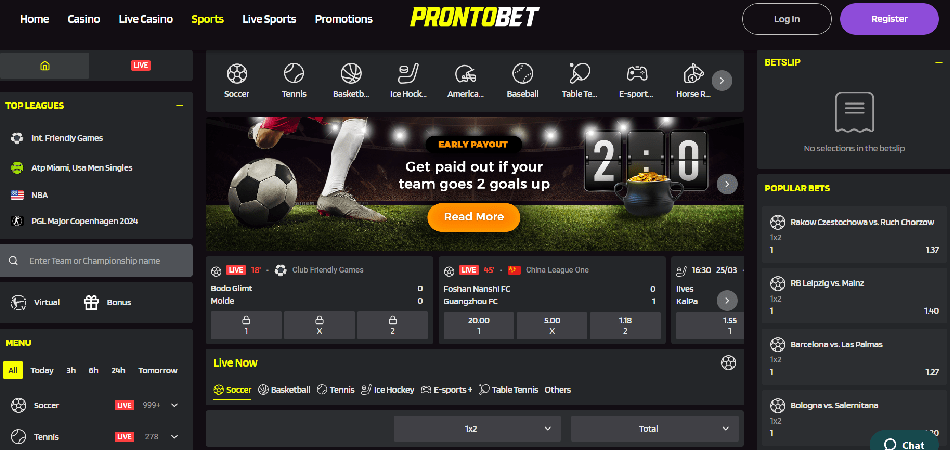Viewport: 950px width, 450px height.
Task: Open the Bonus gift icon
Action: coord(91,302)
